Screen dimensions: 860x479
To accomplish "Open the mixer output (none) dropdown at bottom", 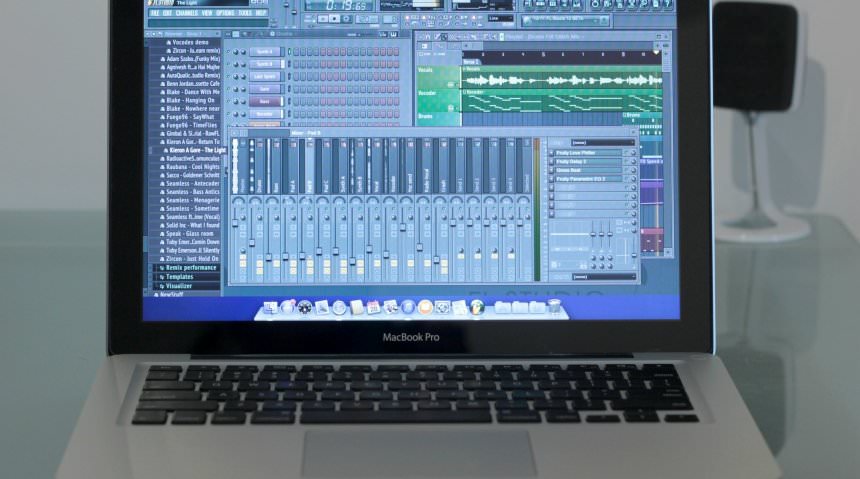I will point(603,277).
